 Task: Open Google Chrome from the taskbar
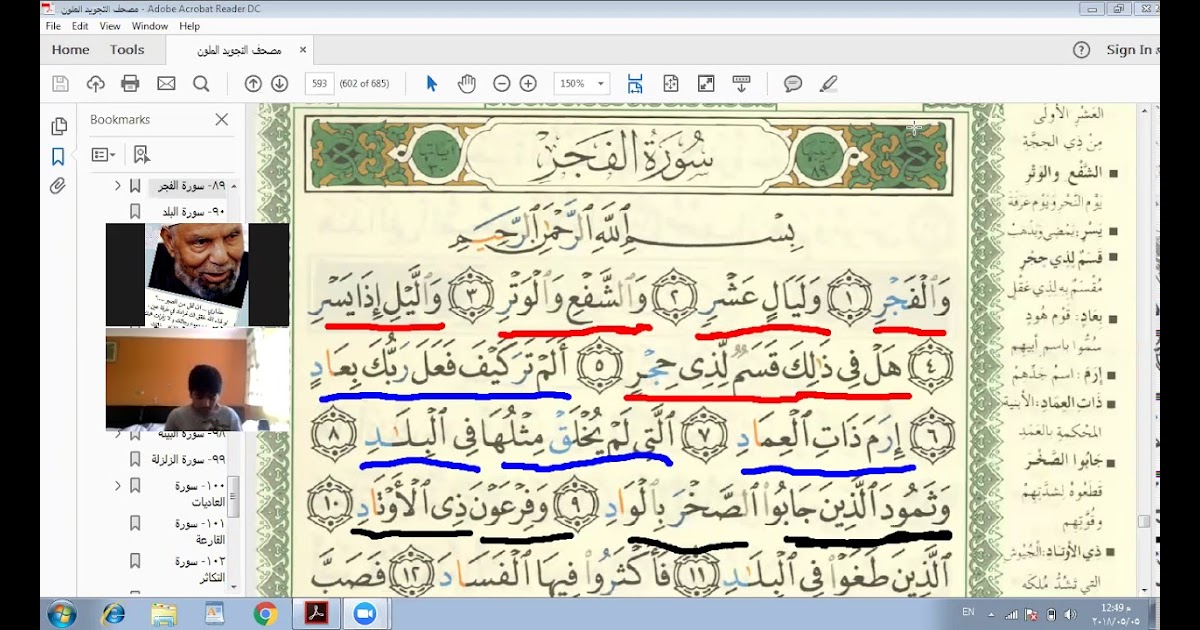265,614
